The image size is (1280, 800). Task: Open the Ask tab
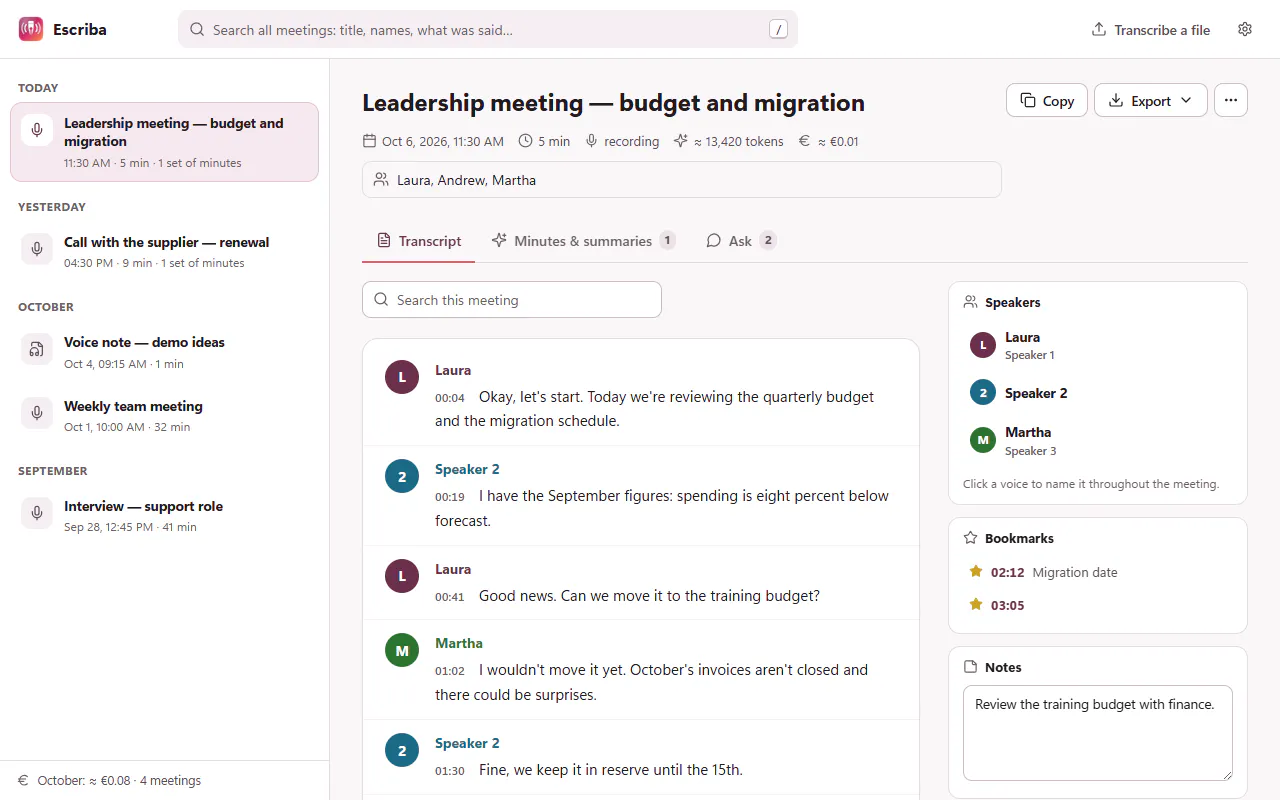coord(741,241)
